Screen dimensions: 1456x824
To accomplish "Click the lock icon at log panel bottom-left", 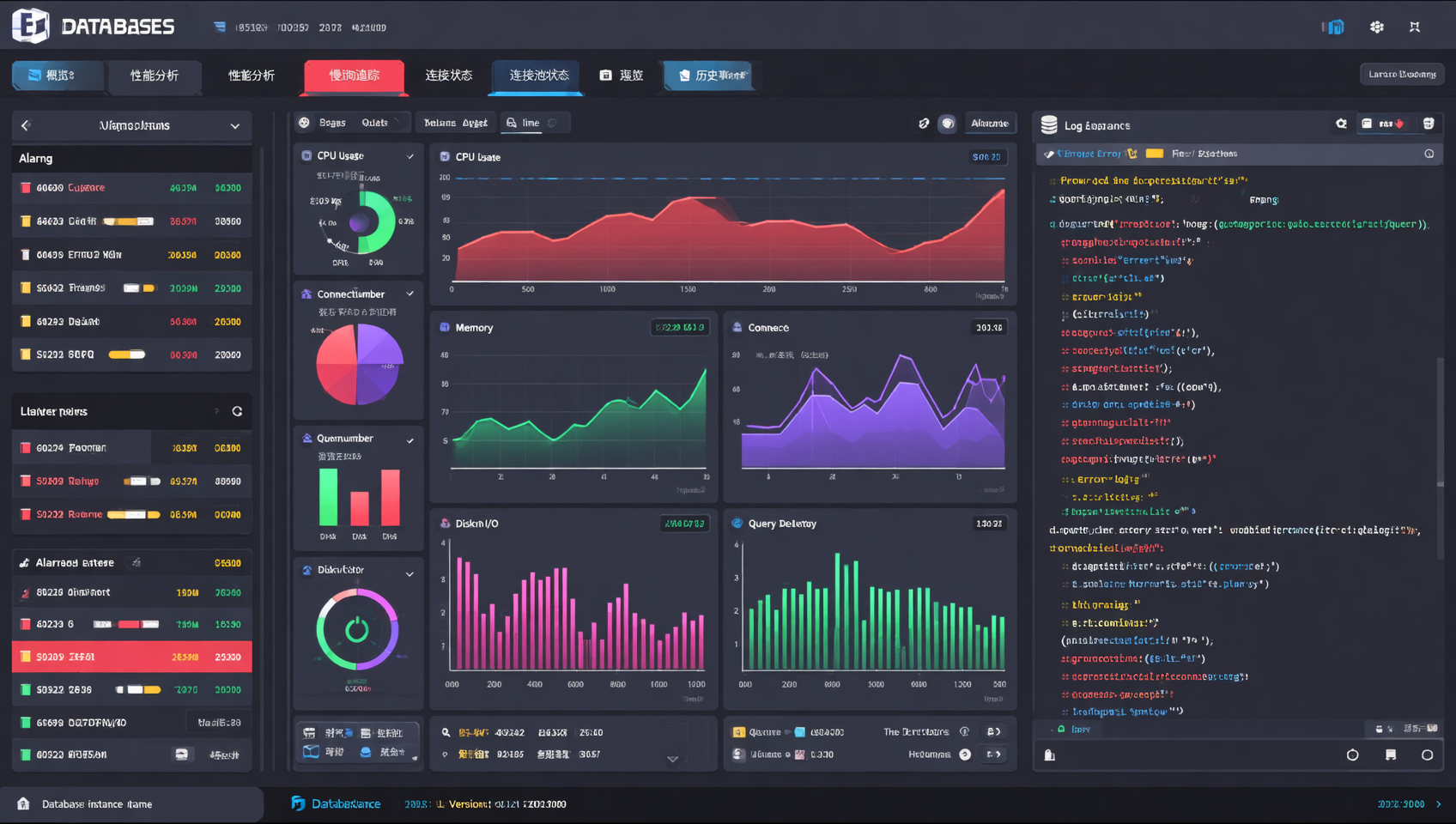I will pos(1049,755).
